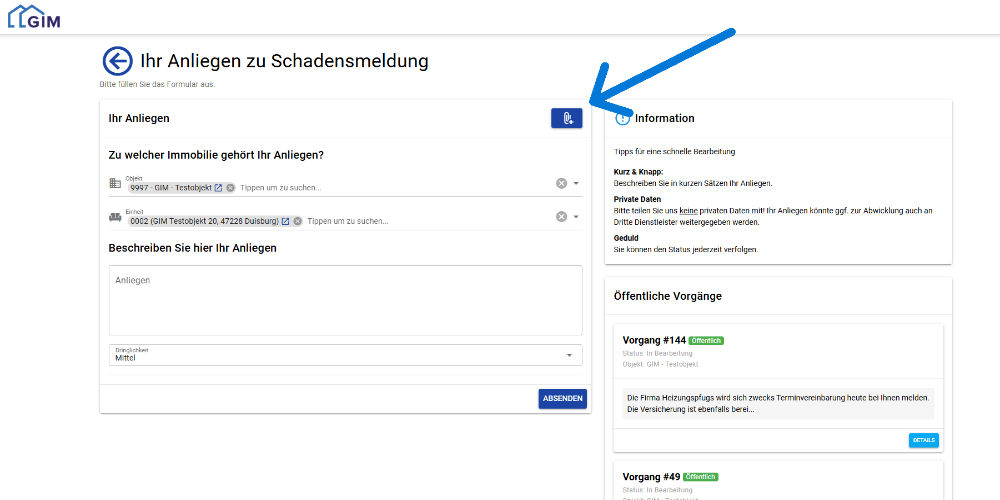This screenshot has height=500, width=1000.
Task: Remove the 0002 Duisburg unit chip
Action: (297, 221)
